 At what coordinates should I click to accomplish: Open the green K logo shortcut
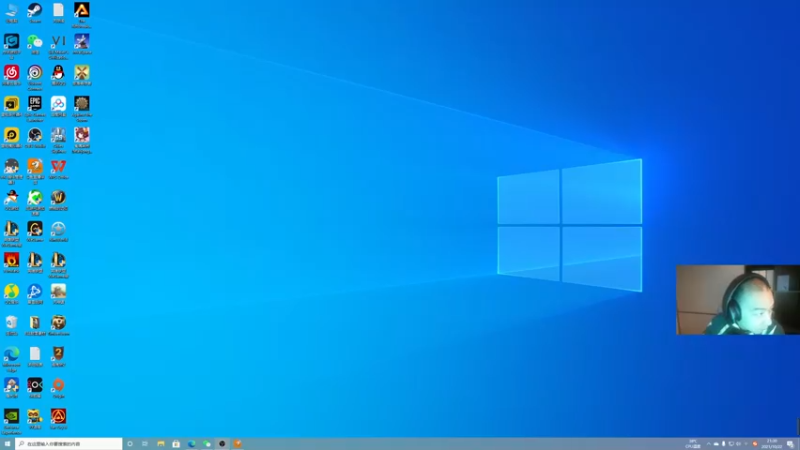(35, 202)
